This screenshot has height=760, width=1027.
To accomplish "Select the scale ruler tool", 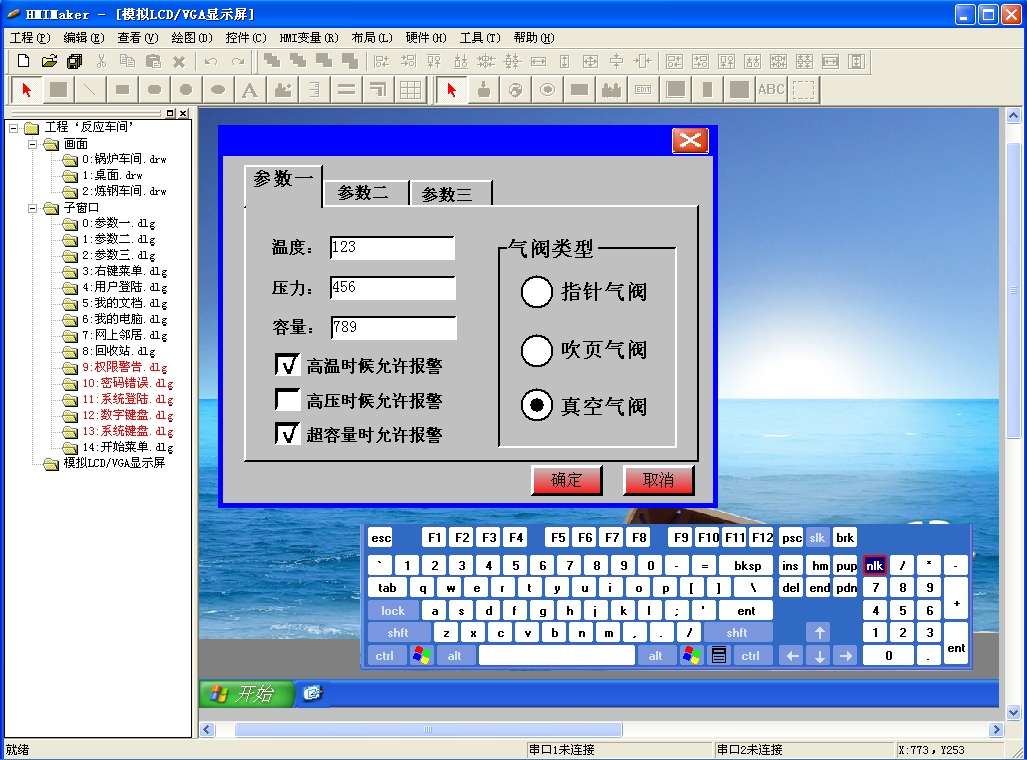I will tap(314, 90).
